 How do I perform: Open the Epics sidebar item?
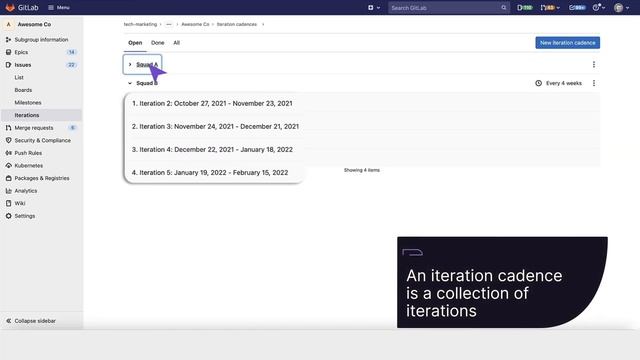pyautogui.click(x=21, y=52)
